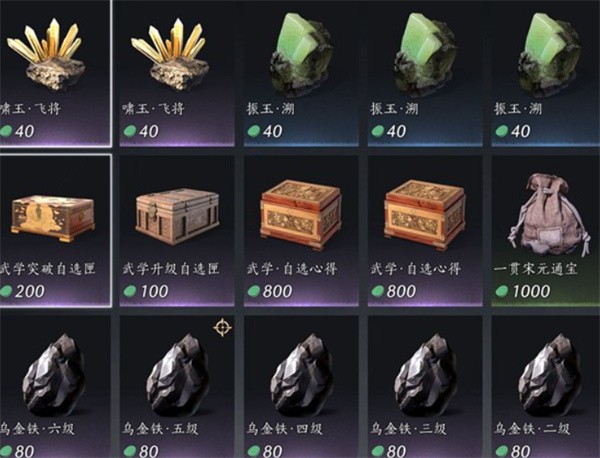Select the rightmost 振玉·溯 green jade item
Viewport: 600px width, 458px height.
tap(546, 73)
